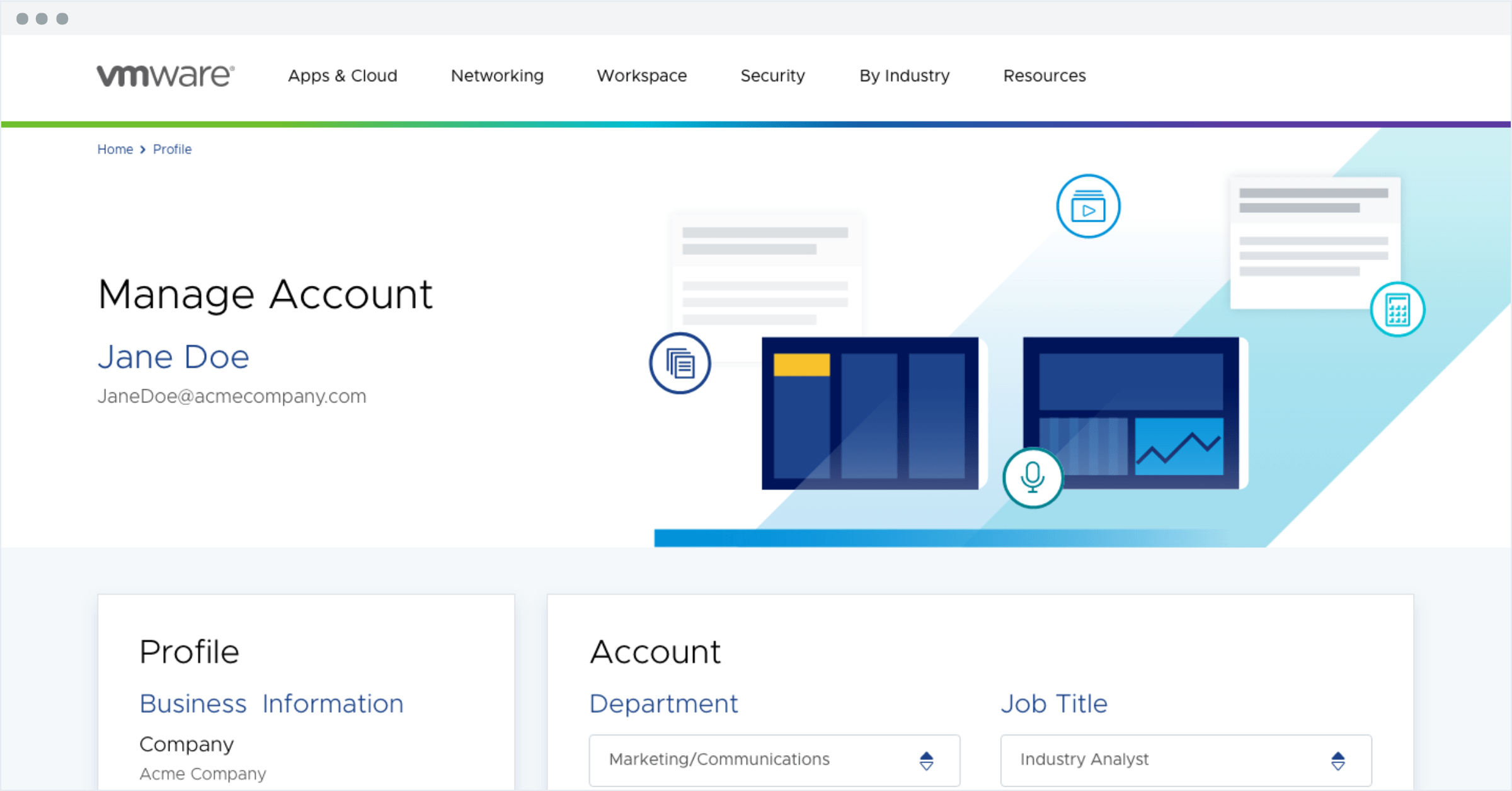Click the breadcrumb chevron separator

click(143, 149)
